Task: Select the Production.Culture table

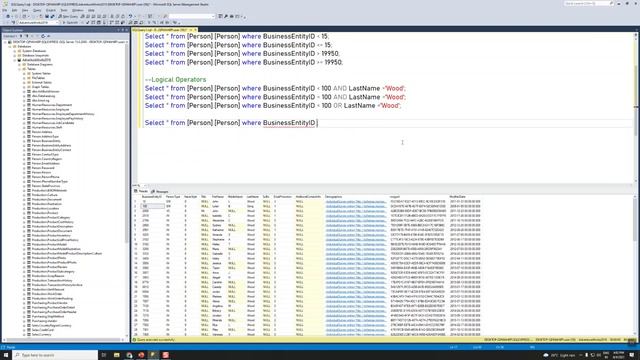Action: 45,195
